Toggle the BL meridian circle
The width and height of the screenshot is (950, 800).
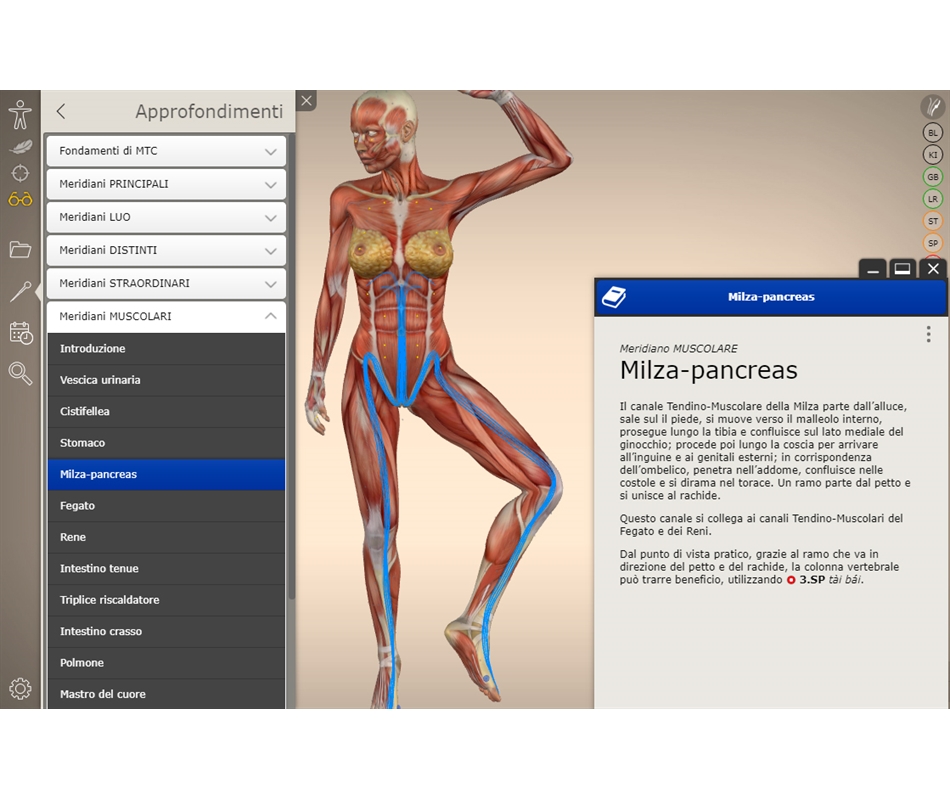pyautogui.click(x=932, y=132)
